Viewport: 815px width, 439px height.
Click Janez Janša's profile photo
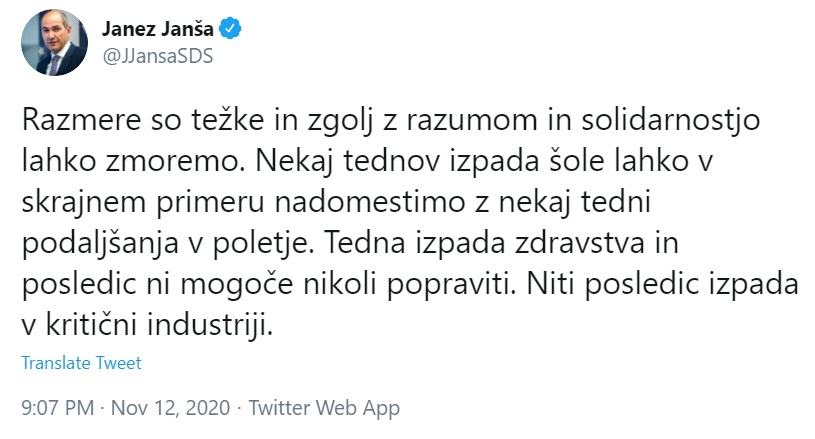47,44
